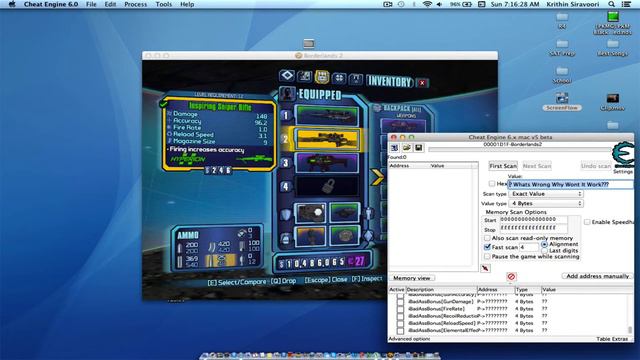Image resolution: width=640 pixels, height=360 pixels.
Task: Click the Next Scan button
Action: tap(536, 166)
